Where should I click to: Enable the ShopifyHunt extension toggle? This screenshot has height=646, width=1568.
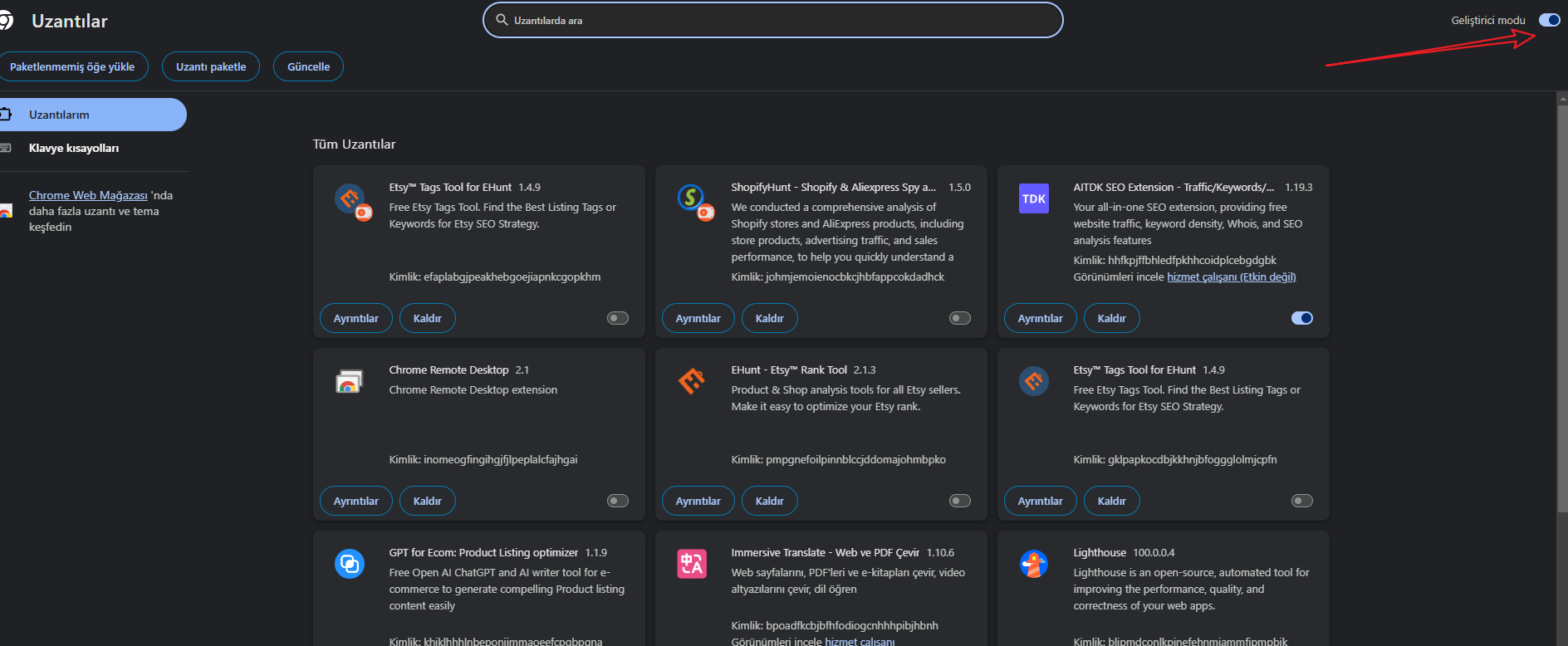[x=959, y=318]
